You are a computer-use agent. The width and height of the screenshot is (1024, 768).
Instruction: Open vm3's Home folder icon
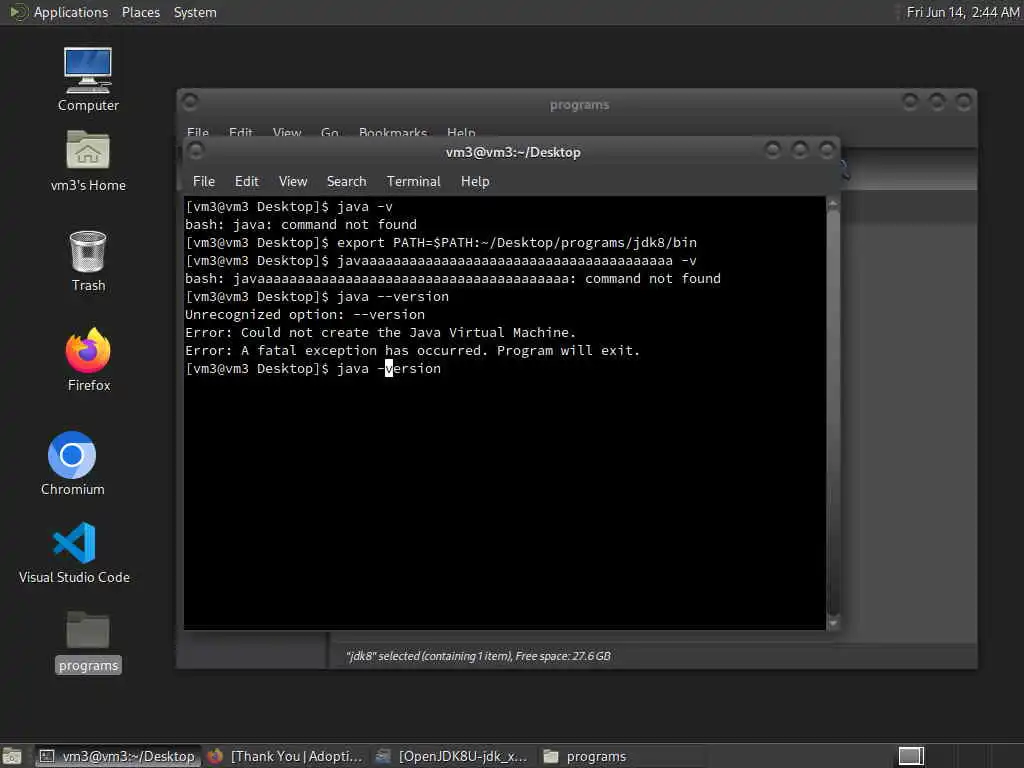pyautogui.click(x=88, y=161)
